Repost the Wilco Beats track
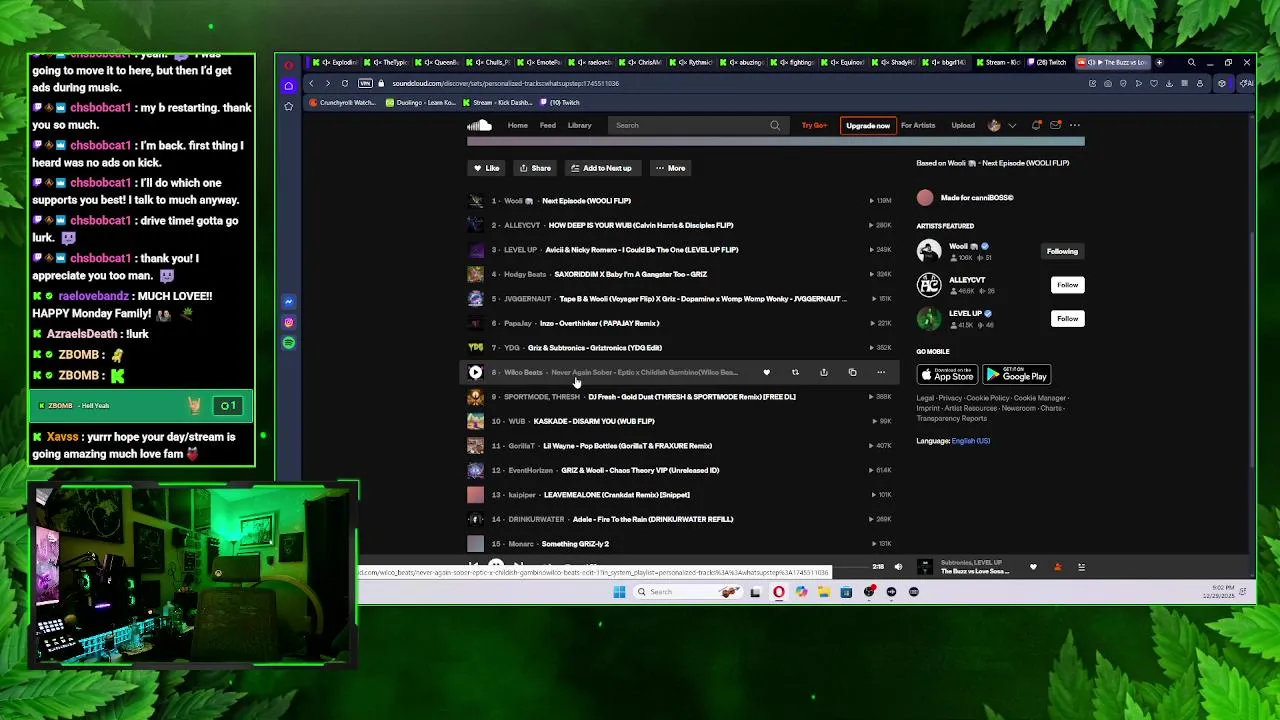 [x=795, y=372]
